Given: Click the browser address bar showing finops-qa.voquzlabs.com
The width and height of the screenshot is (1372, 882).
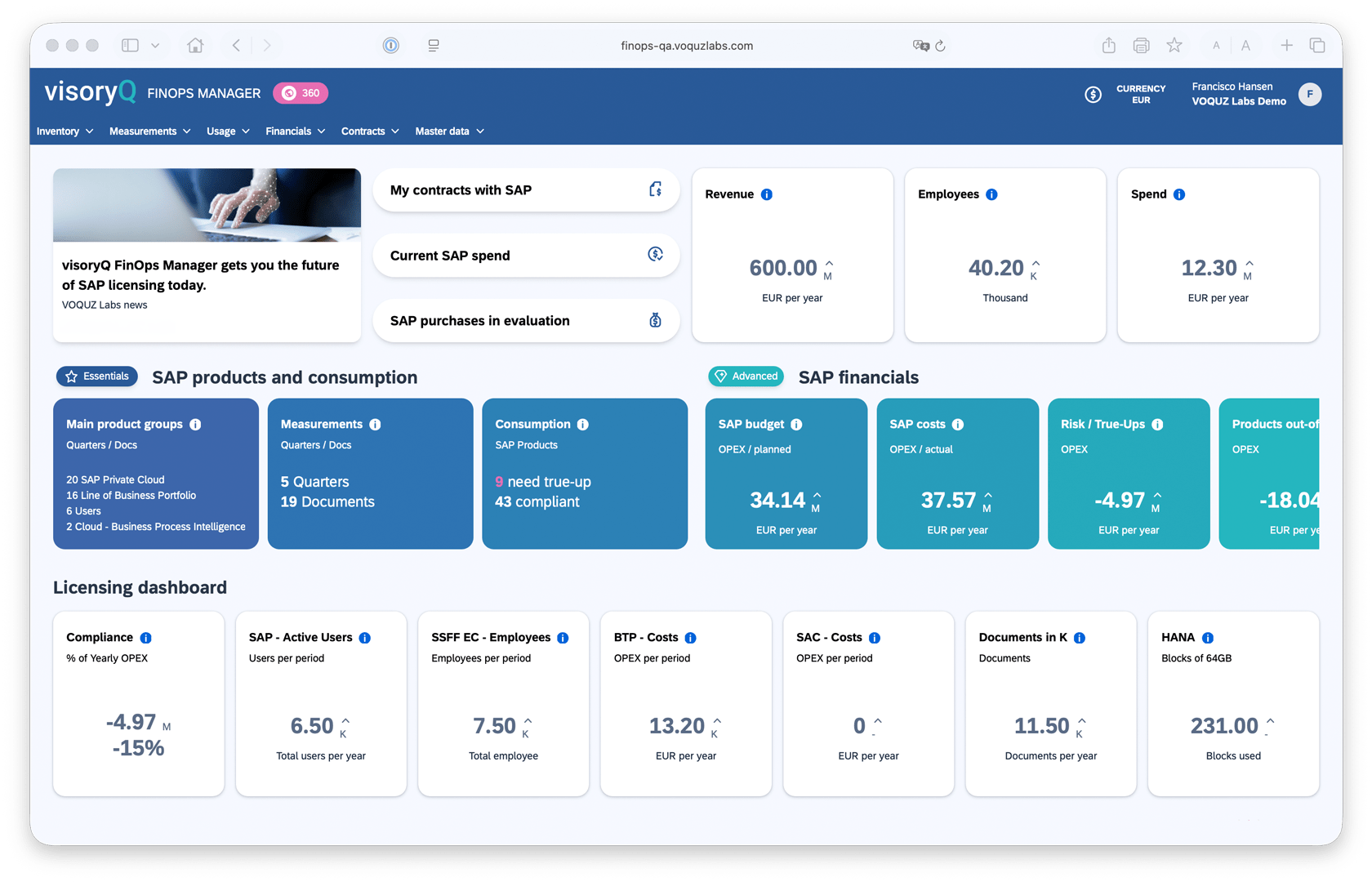Looking at the screenshot, I should [687, 46].
